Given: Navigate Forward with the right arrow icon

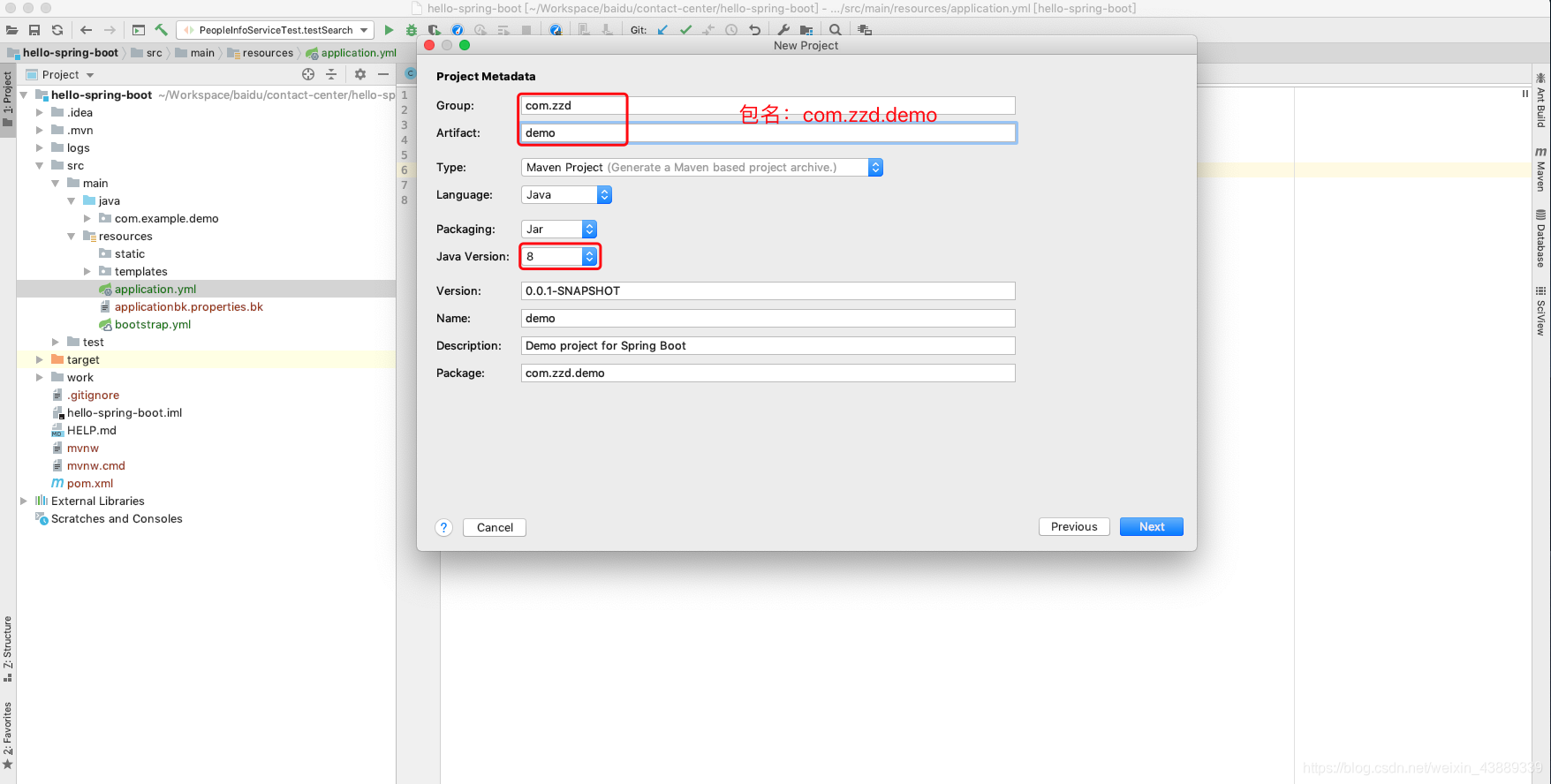Looking at the screenshot, I should pyautogui.click(x=110, y=30).
